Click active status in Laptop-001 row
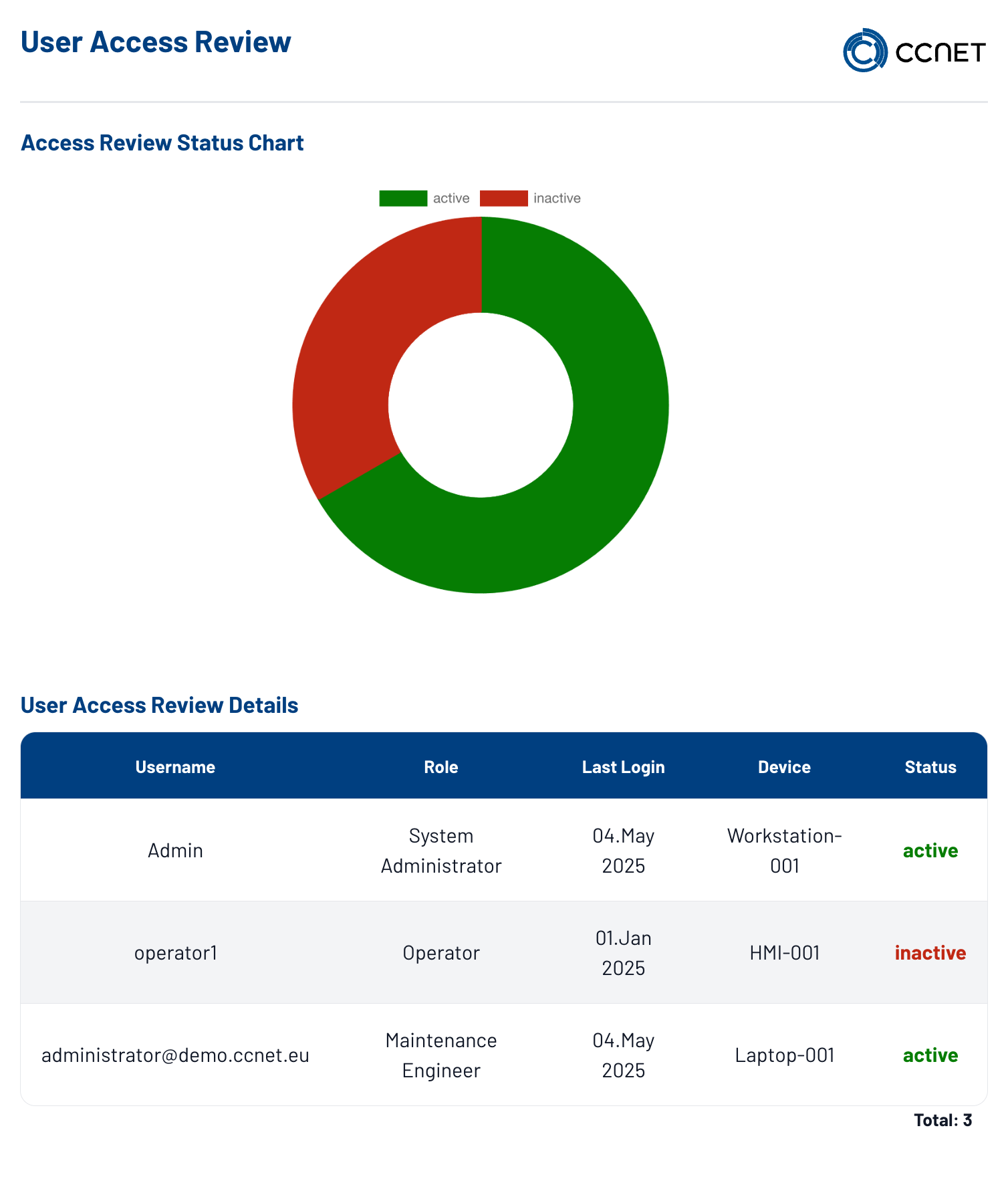Screen dimensions: 1008x1187 (930, 1055)
